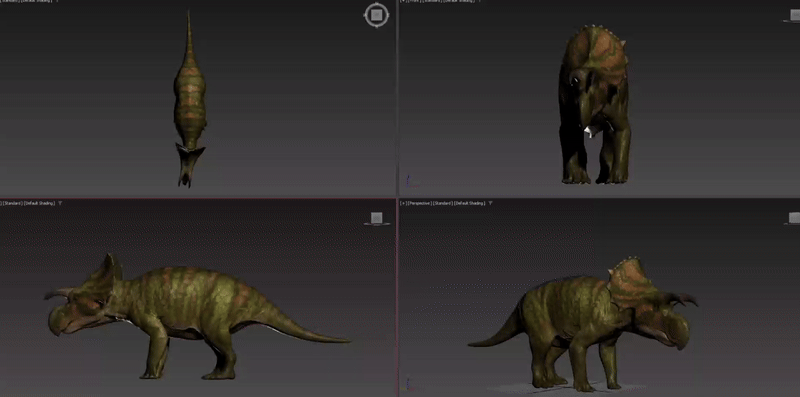Open the [Standard] menu in Perspective viewport
800x397 pixels.
pyautogui.click(x=442, y=203)
